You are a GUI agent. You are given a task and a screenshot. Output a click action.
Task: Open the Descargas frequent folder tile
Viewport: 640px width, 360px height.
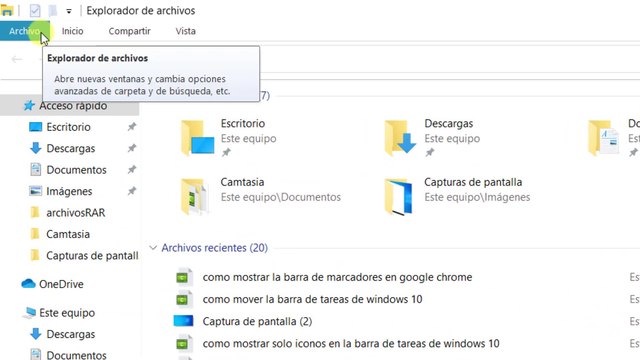pyautogui.click(x=432, y=138)
